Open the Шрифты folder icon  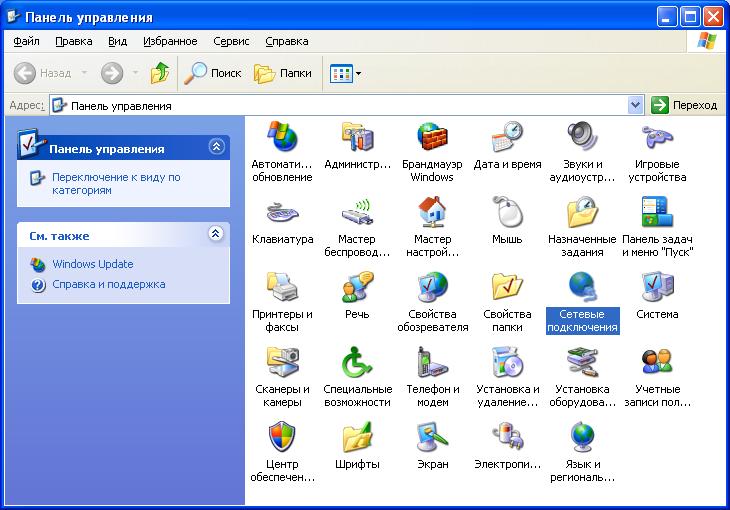[x=357, y=436]
